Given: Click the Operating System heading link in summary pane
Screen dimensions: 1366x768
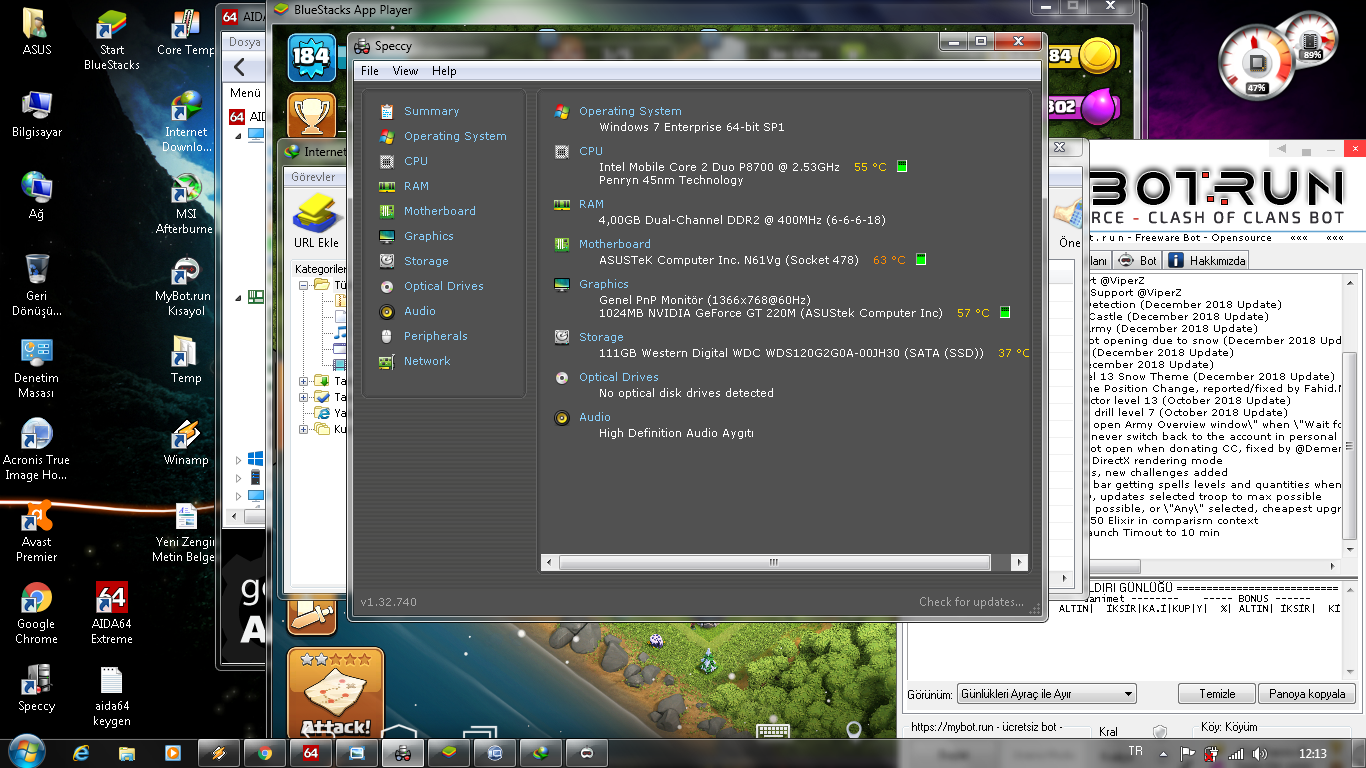Looking at the screenshot, I should 630,111.
